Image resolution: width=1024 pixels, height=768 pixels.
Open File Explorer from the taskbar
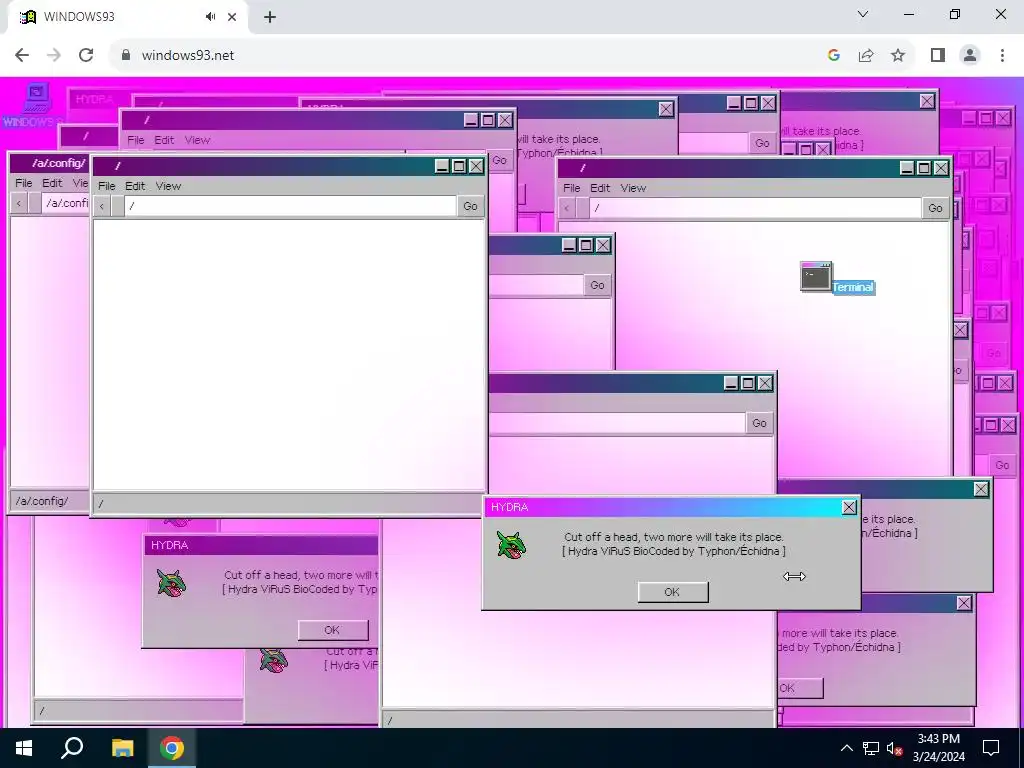(122, 748)
